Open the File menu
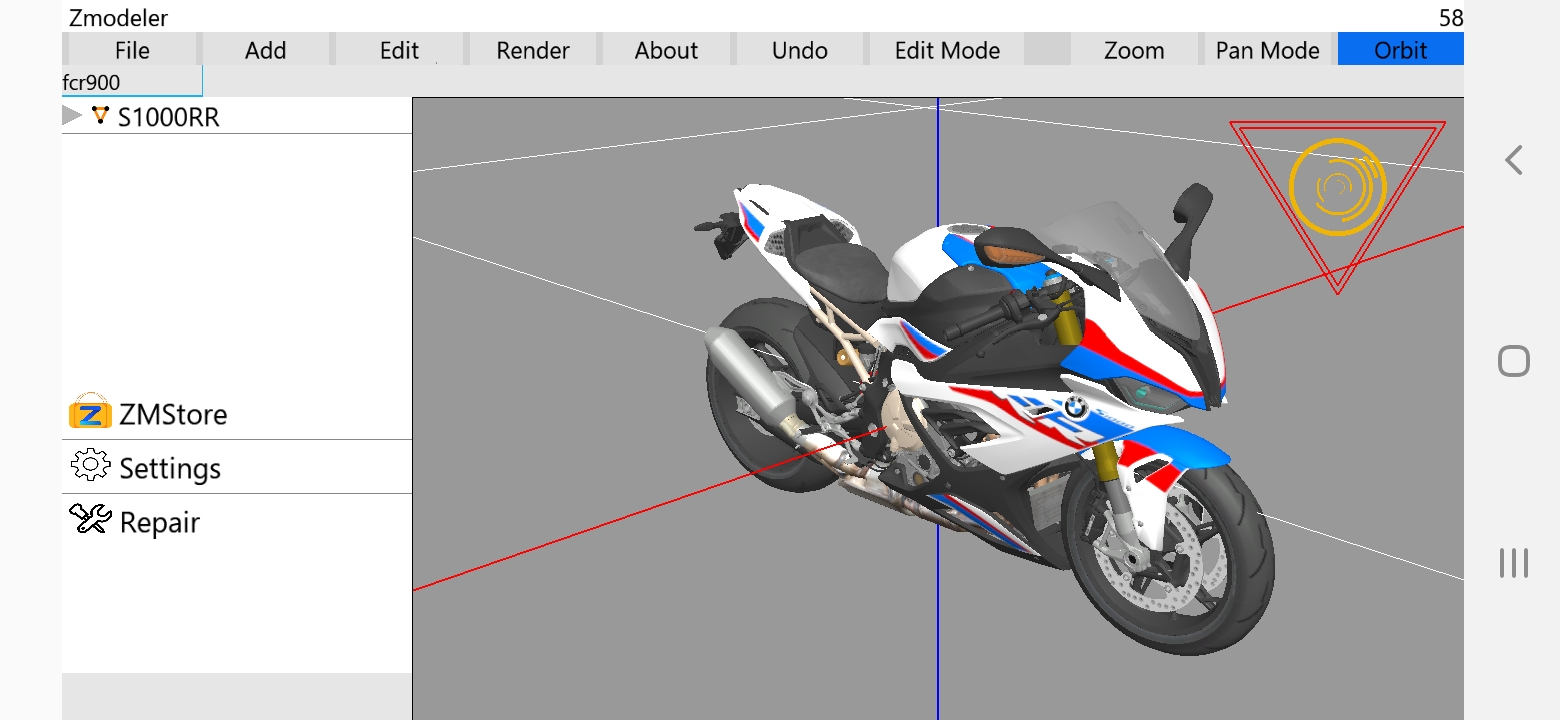The width and height of the screenshot is (1560, 720). click(132, 50)
